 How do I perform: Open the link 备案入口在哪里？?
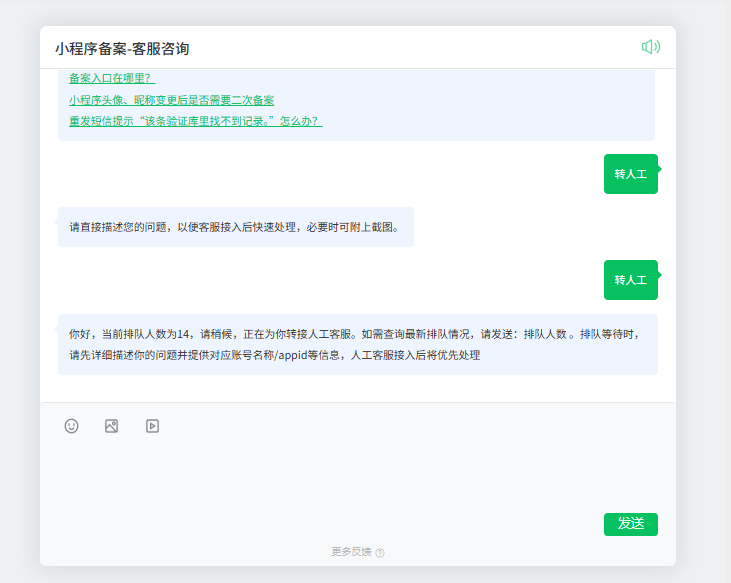pos(112,78)
